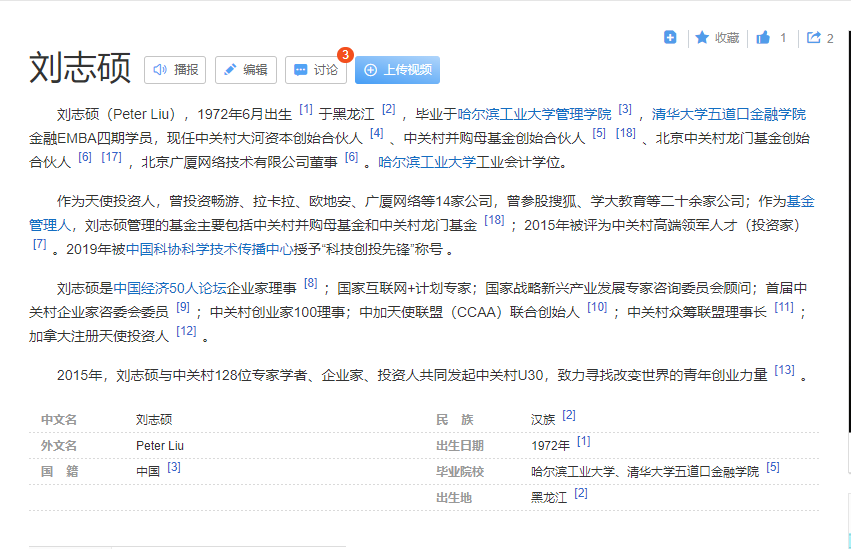
Task: Click the share arrow icon
Action: 814,37
